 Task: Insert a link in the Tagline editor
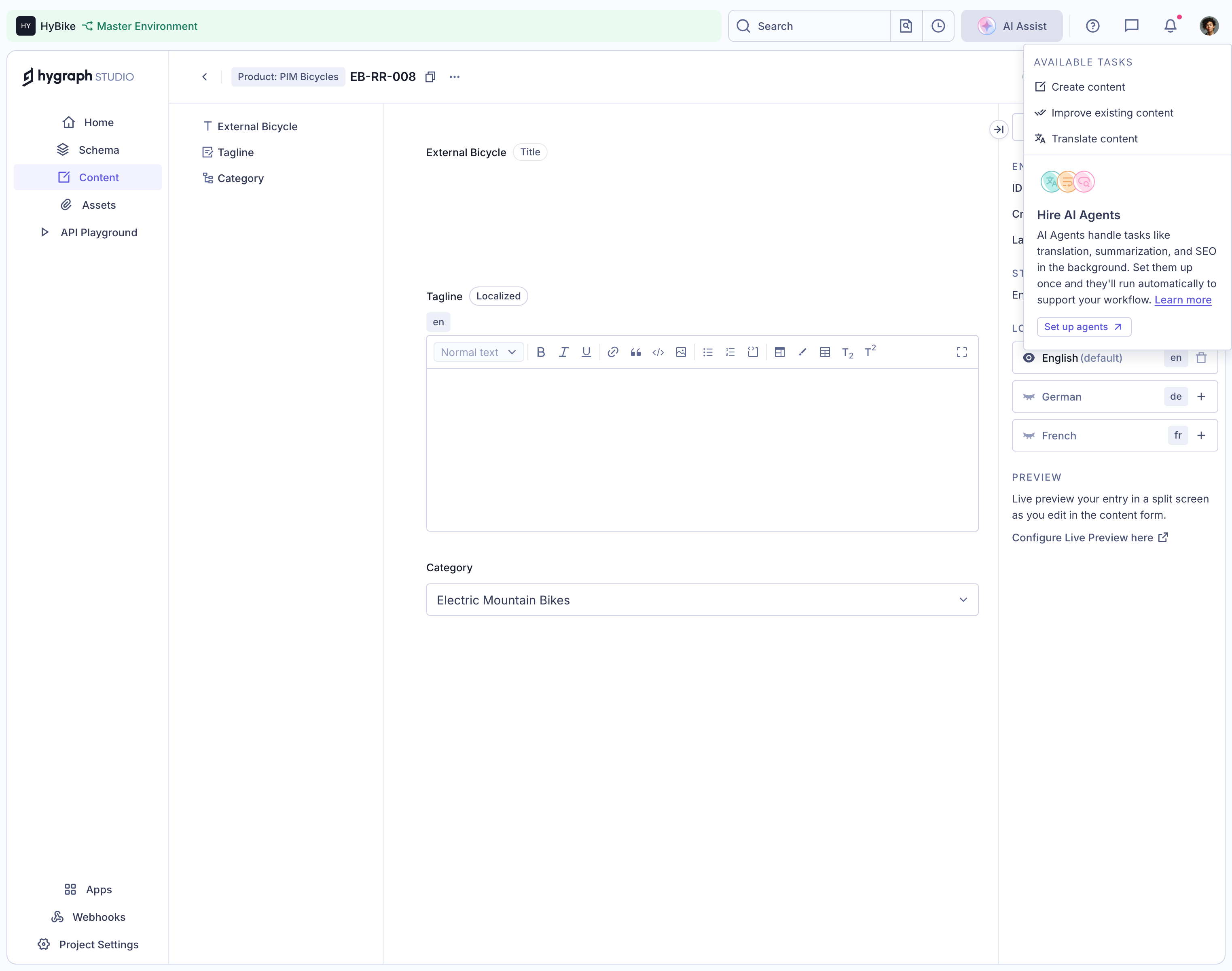click(613, 352)
